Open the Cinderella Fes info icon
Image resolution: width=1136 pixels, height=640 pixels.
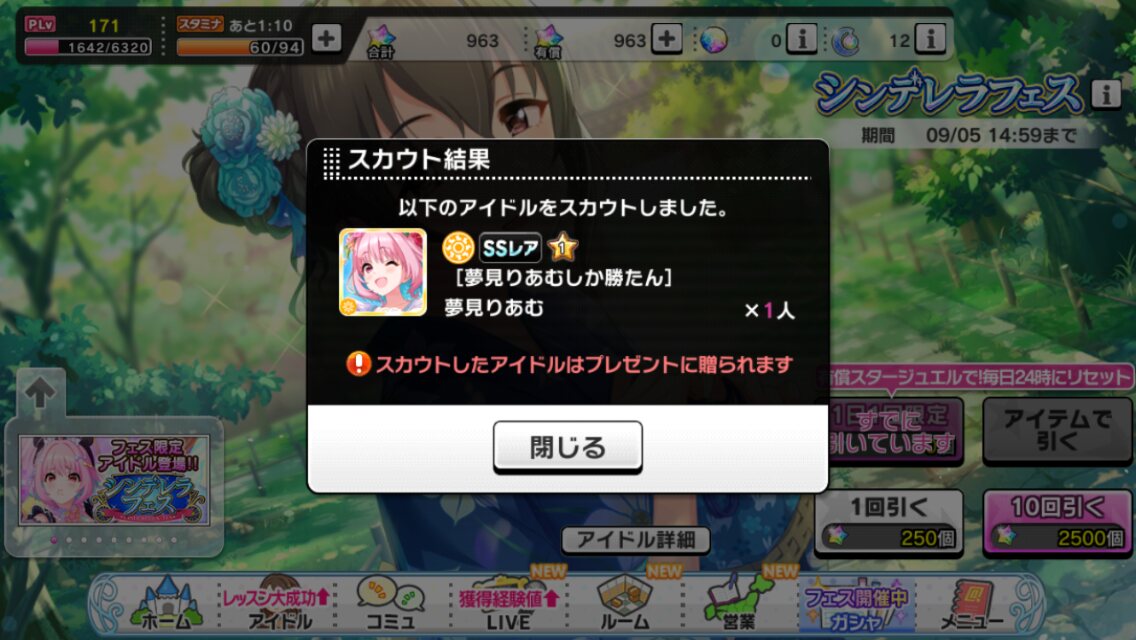1106,93
